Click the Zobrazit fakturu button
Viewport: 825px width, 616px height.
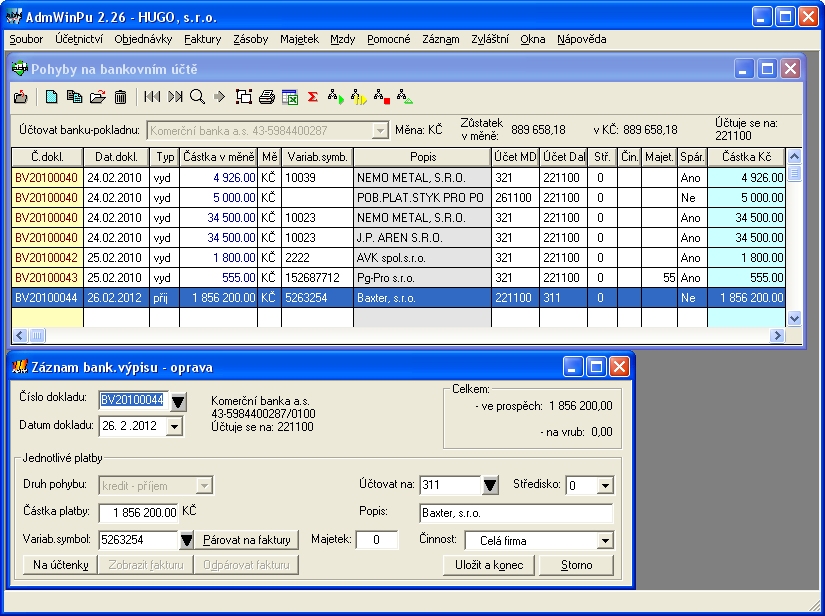pos(146,565)
